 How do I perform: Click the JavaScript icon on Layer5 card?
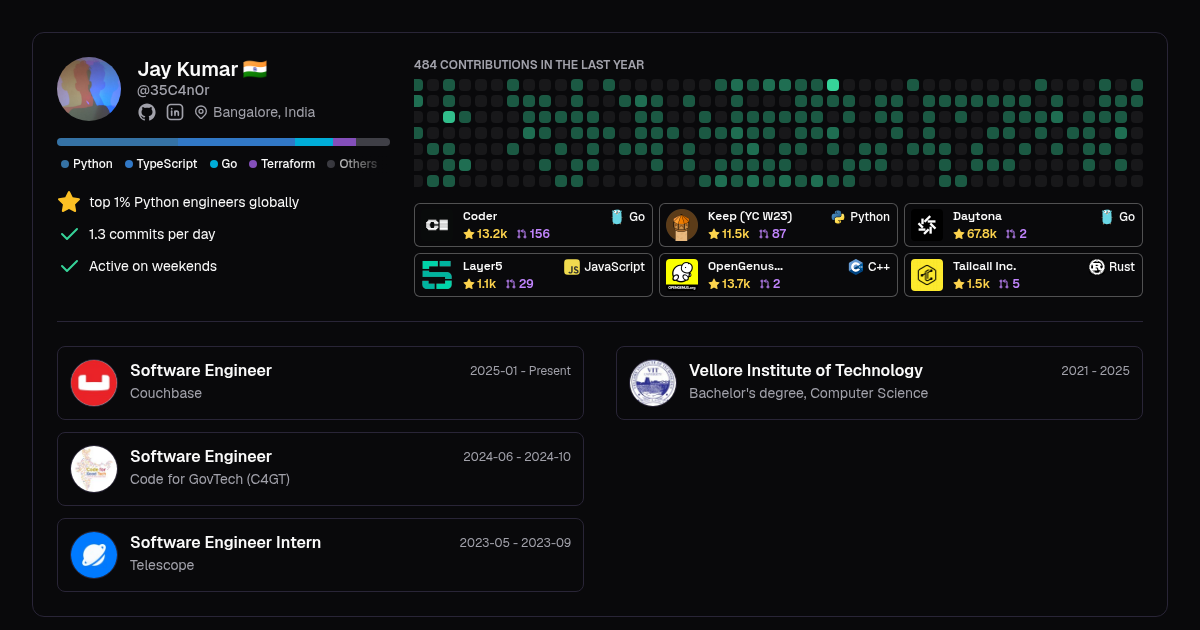(572, 267)
